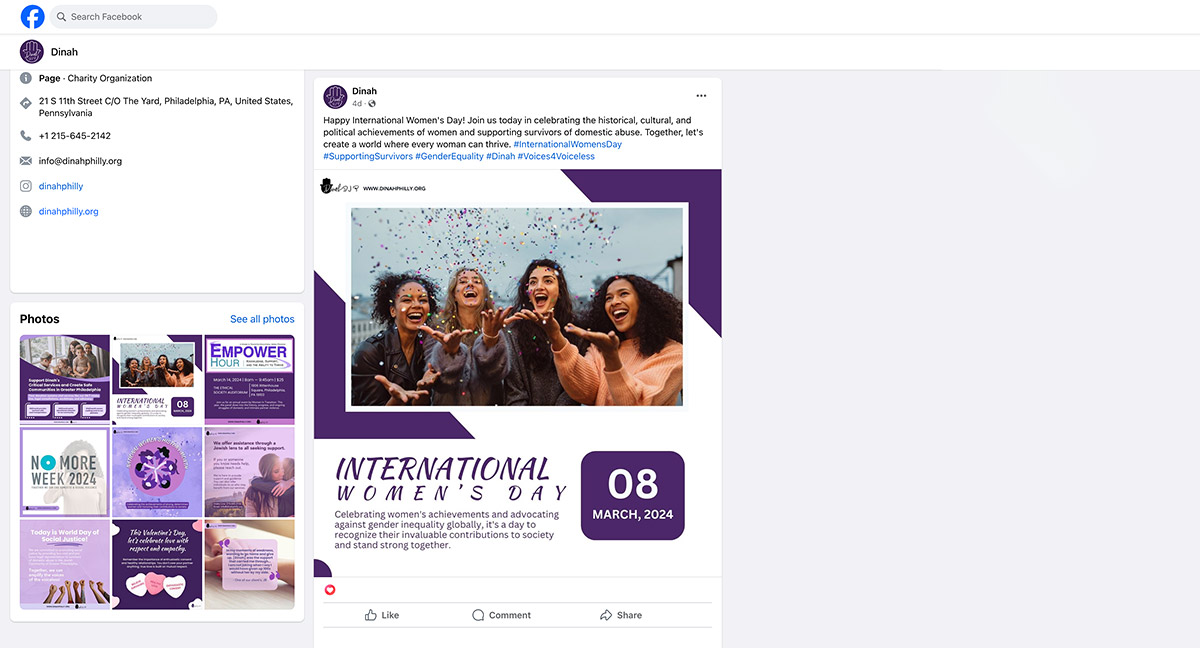Open the No More Week 2024 thumbnail
This screenshot has height=648, width=1200.
coord(65,471)
